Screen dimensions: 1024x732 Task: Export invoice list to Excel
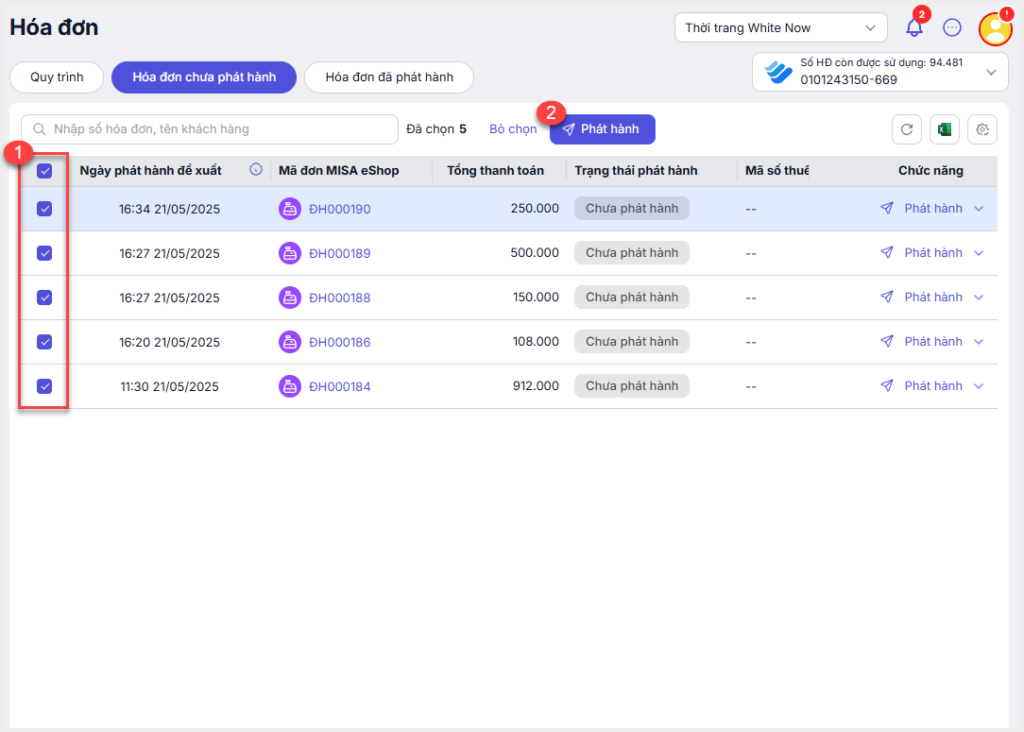(x=944, y=129)
